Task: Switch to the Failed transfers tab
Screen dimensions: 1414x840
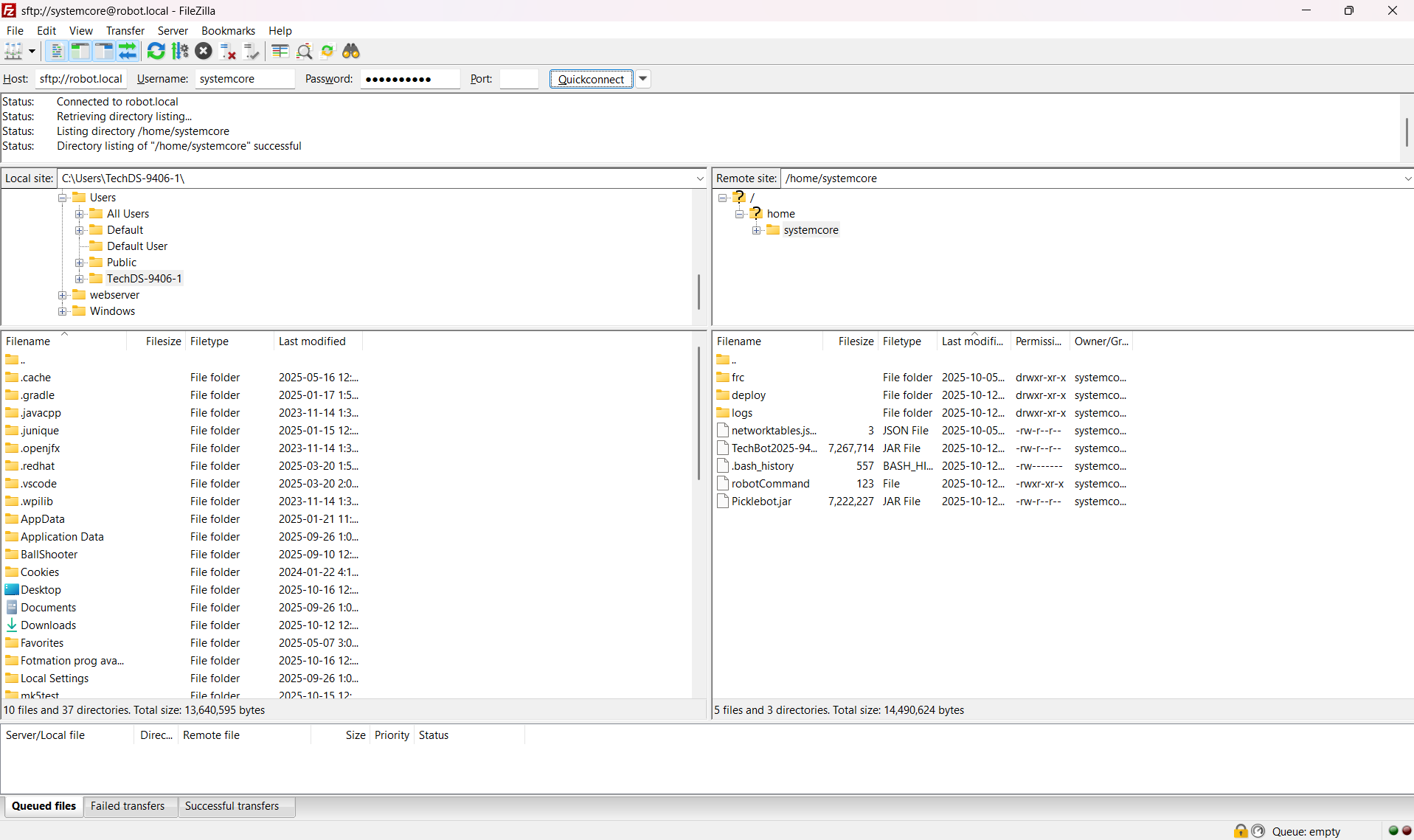Action: (128, 806)
